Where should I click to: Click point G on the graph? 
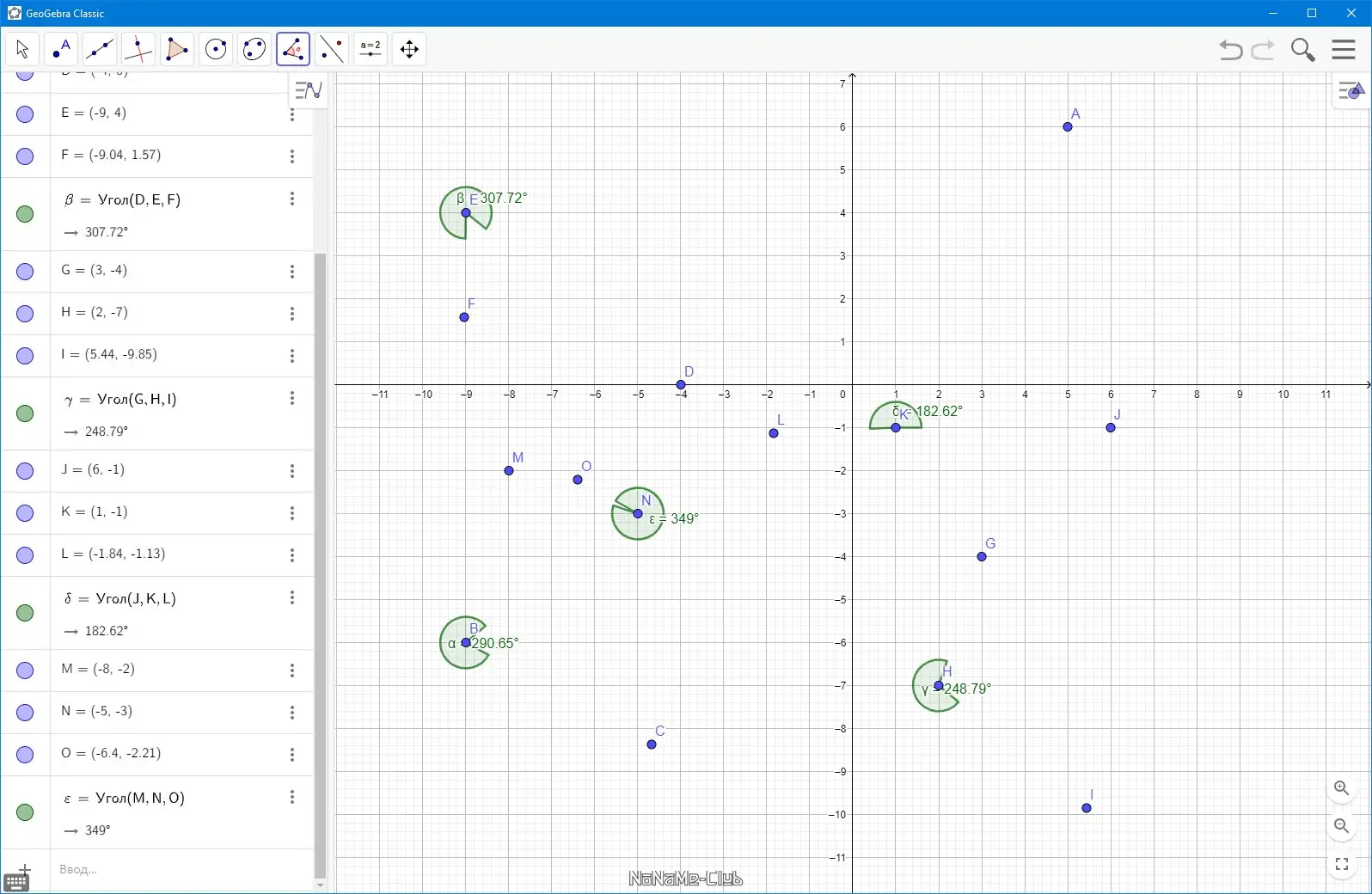(x=982, y=556)
